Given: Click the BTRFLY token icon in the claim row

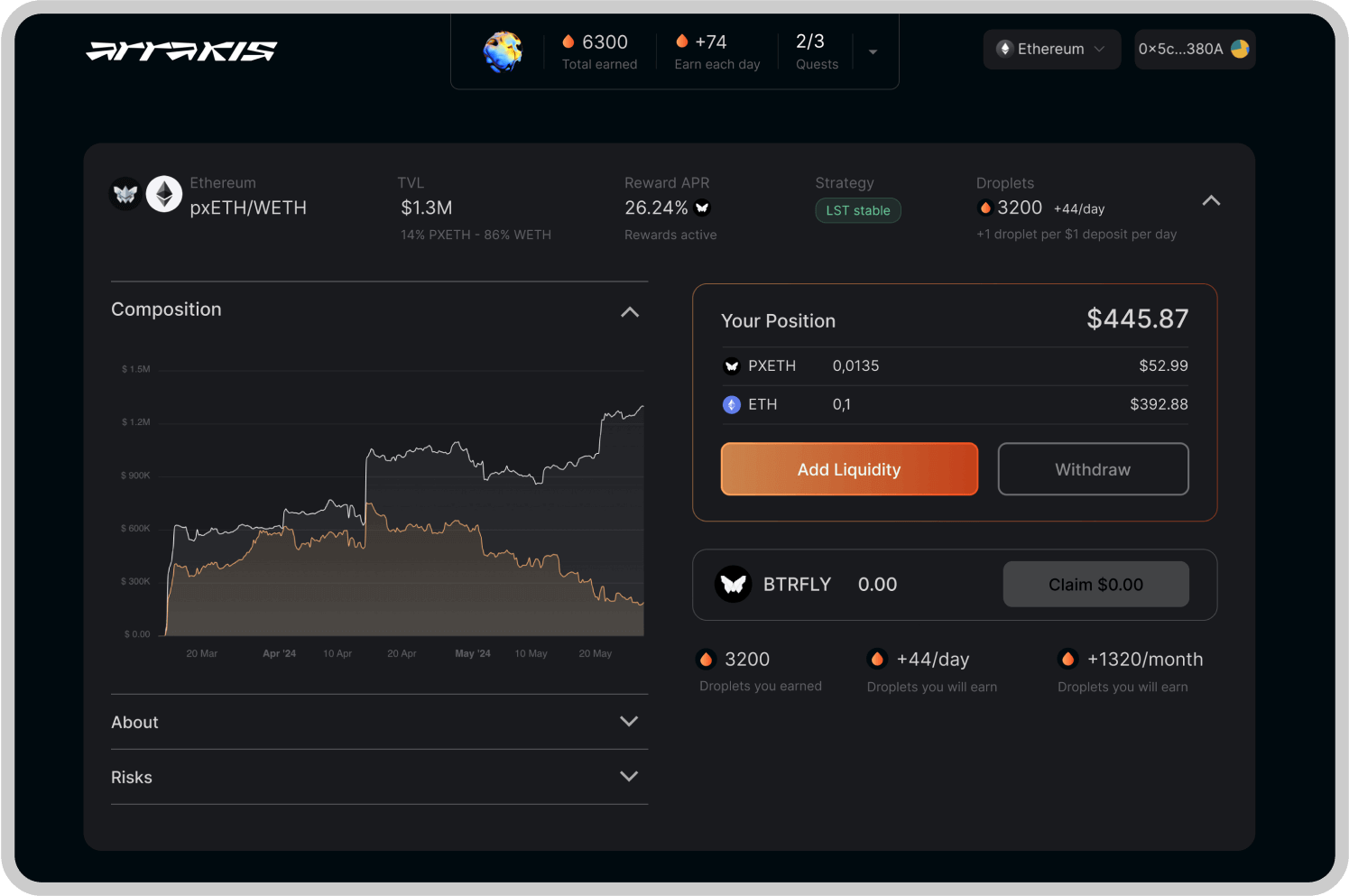Looking at the screenshot, I should coord(733,584).
